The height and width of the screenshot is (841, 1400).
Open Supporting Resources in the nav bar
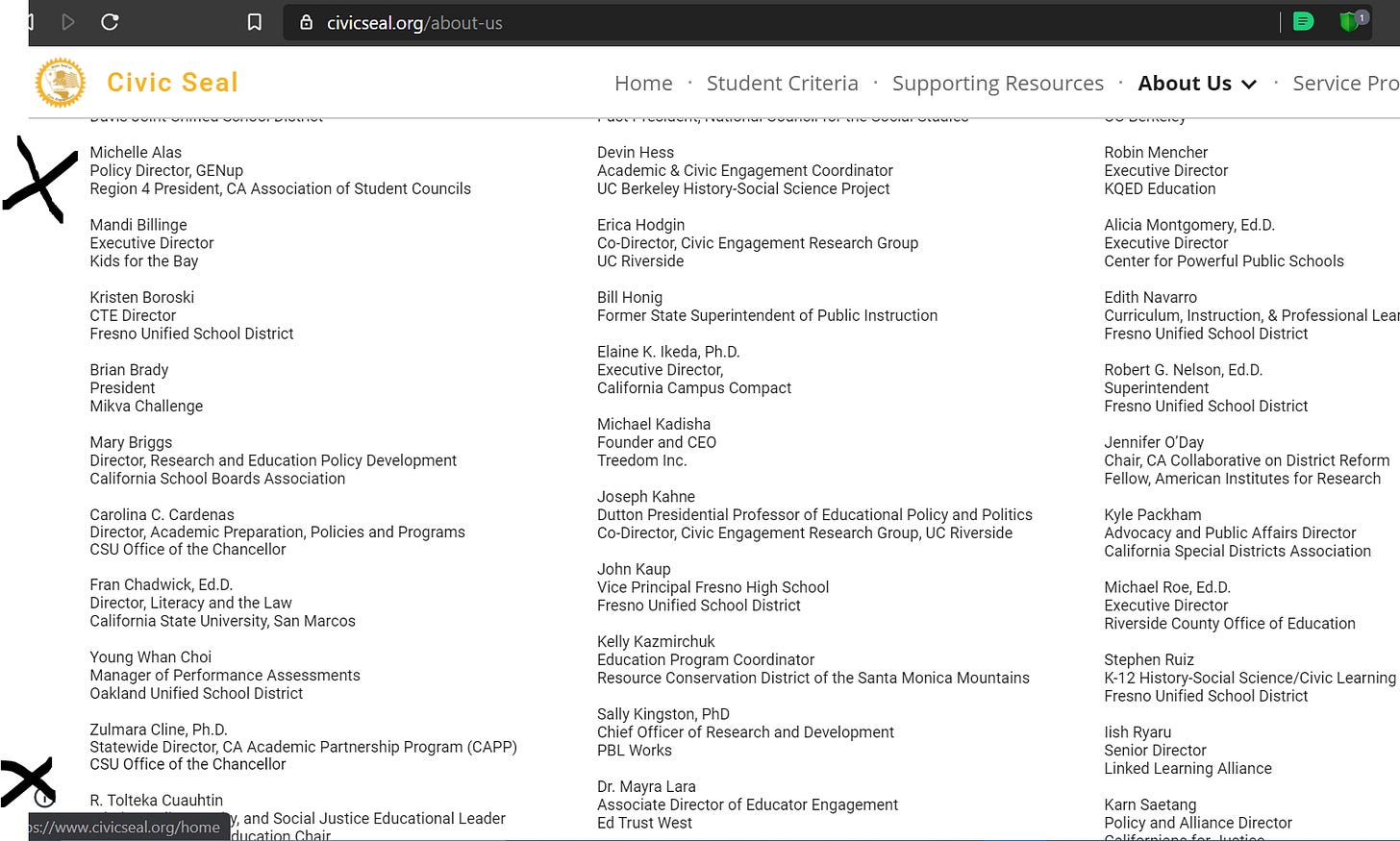click(x=997, y=84)
